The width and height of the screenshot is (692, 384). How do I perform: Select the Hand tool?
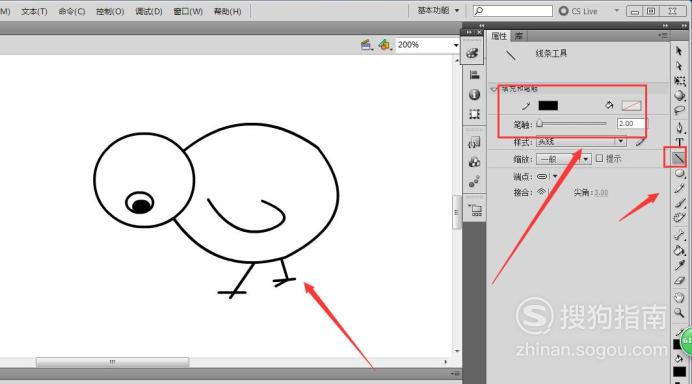[x=679, y=297]
